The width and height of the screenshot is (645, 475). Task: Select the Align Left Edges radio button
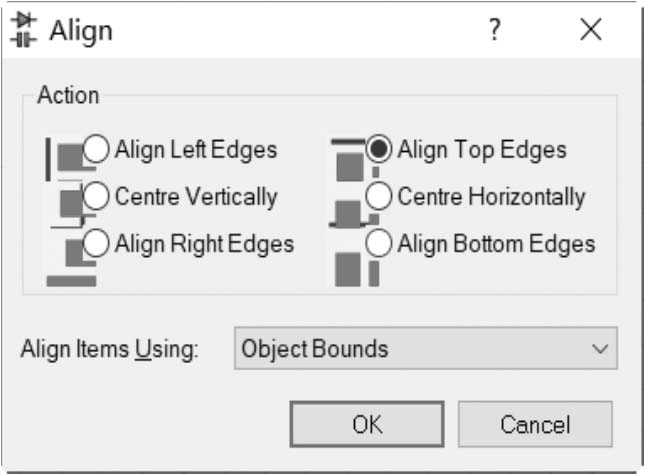pos(97,150)
